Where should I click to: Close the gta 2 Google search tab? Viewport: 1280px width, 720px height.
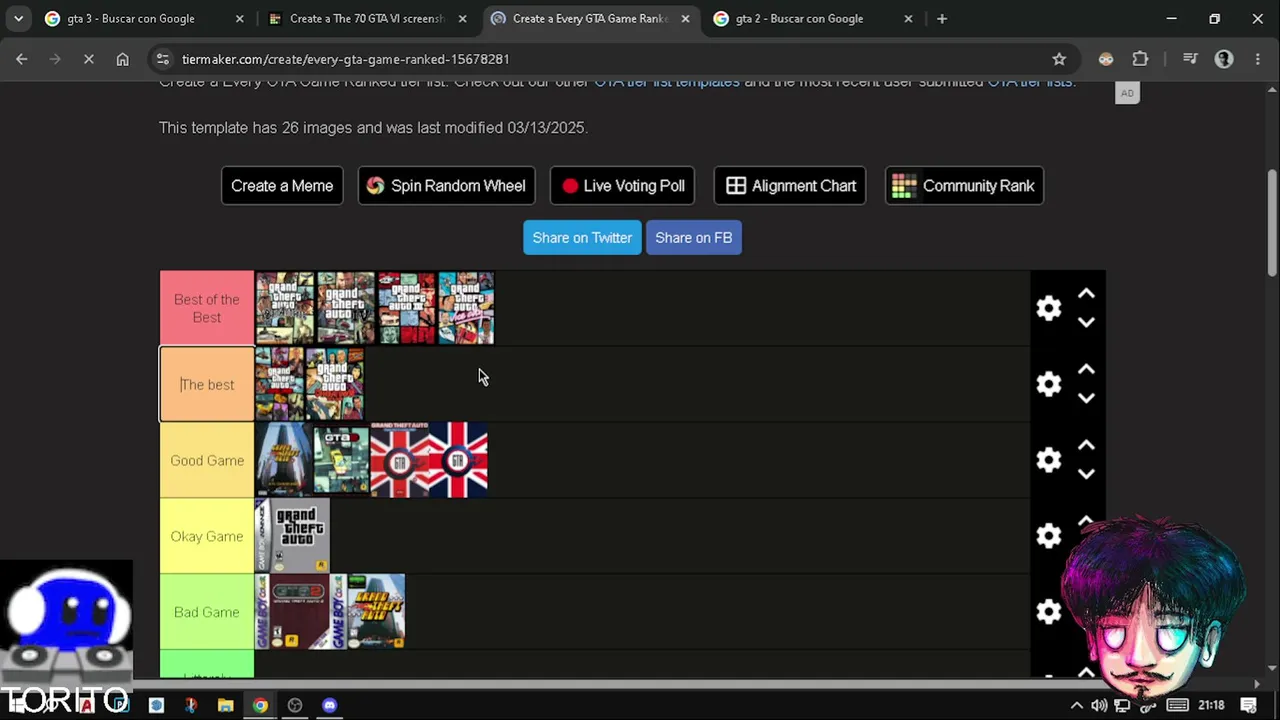pos(908,18)
